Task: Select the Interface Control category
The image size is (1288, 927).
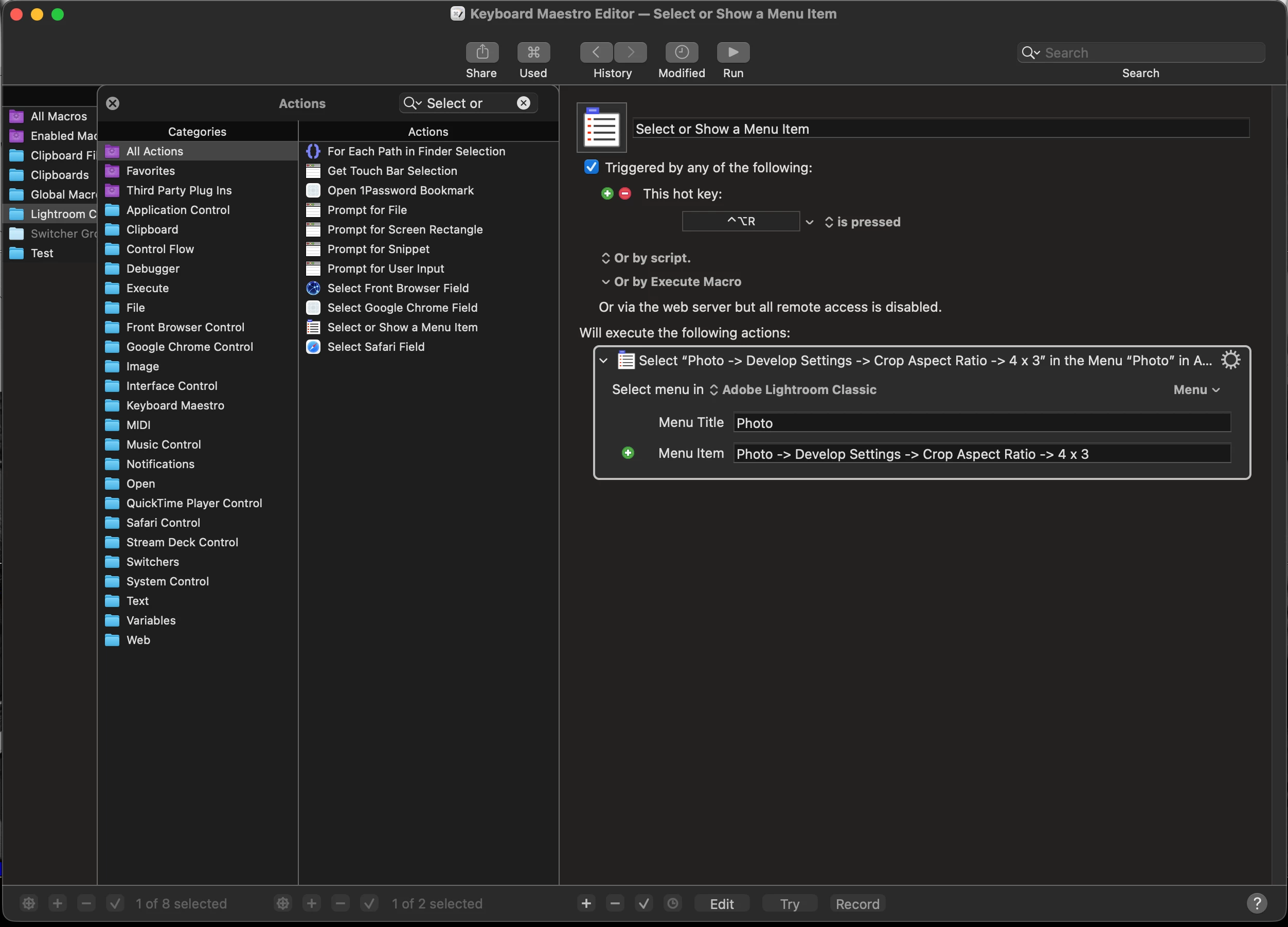Action: [x=171, y=386]
